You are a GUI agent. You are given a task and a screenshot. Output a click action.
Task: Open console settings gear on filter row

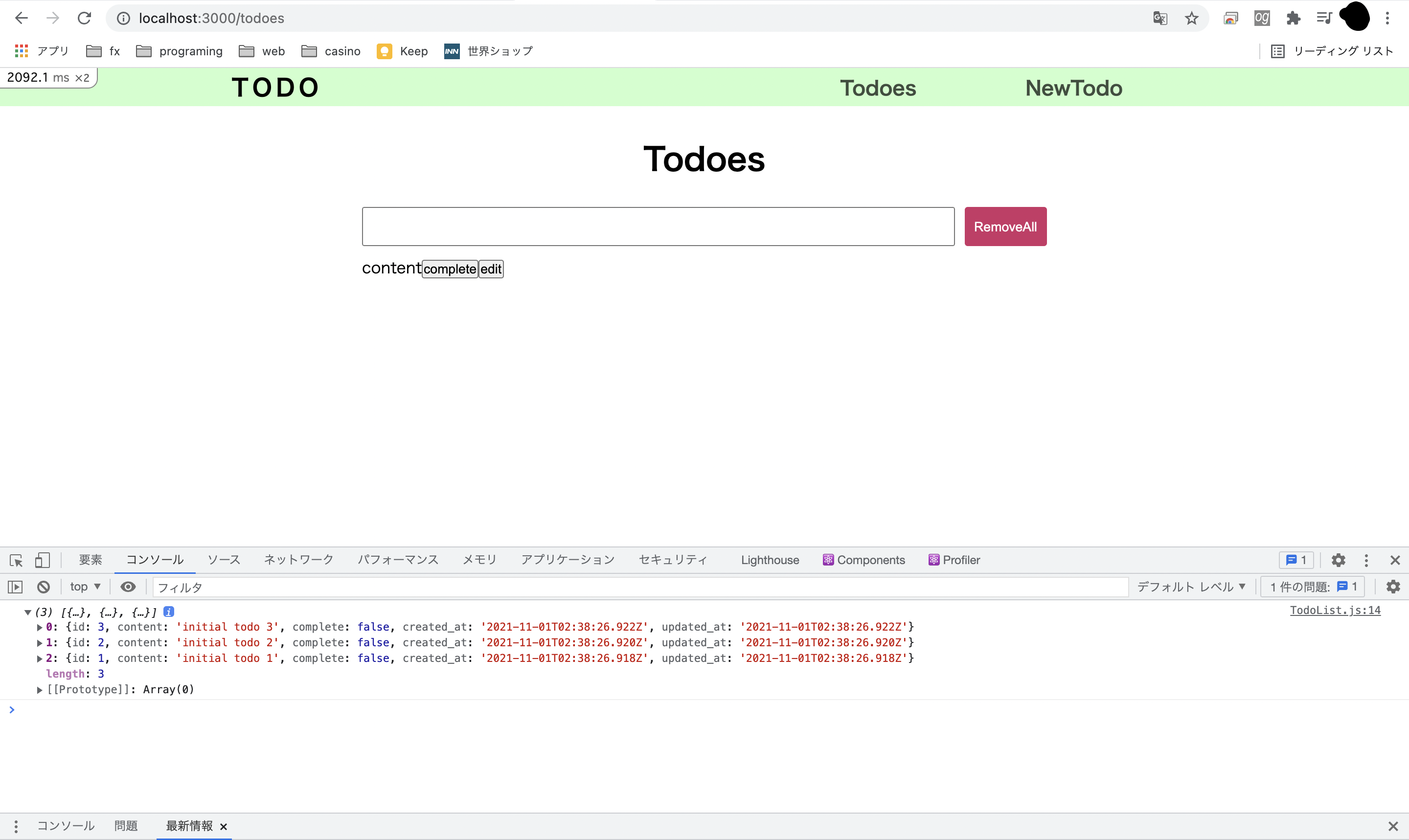click(x=1393, y=587)
